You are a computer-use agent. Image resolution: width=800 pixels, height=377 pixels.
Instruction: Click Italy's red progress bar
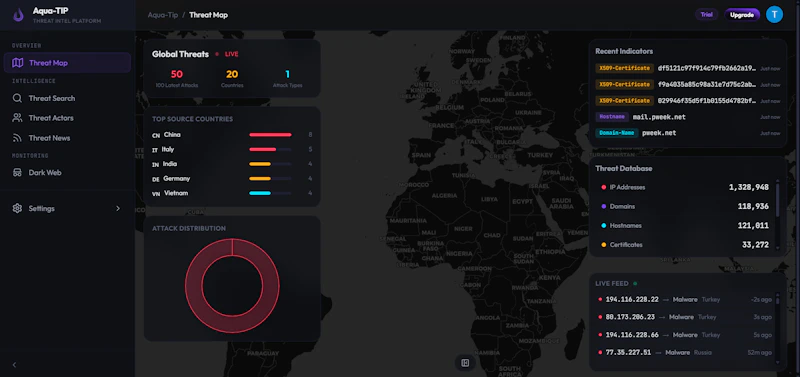tap(263, 149)
